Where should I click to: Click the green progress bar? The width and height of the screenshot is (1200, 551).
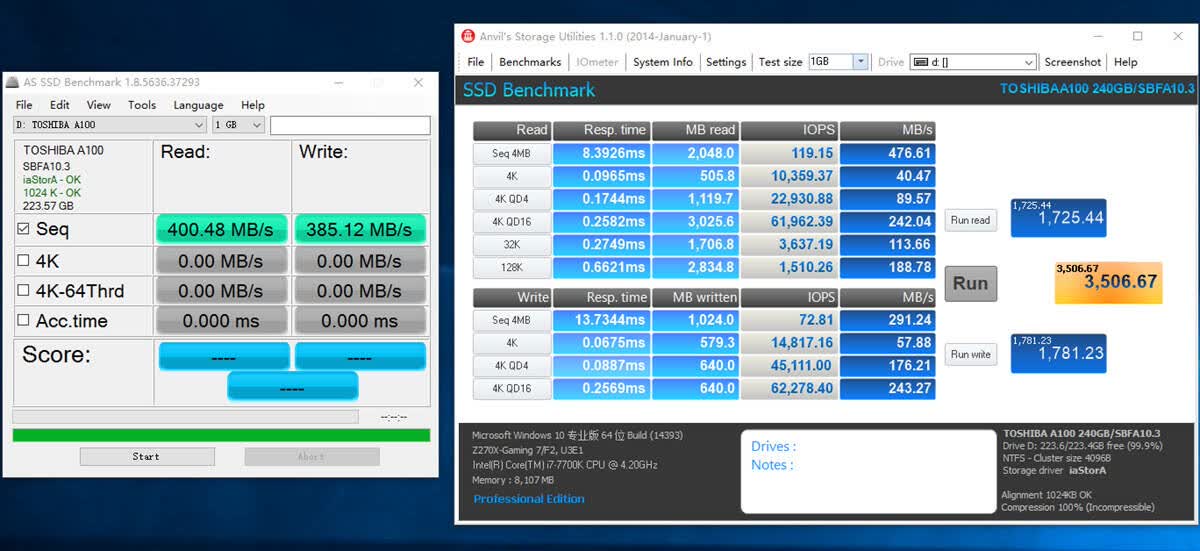tap(221, 435)
